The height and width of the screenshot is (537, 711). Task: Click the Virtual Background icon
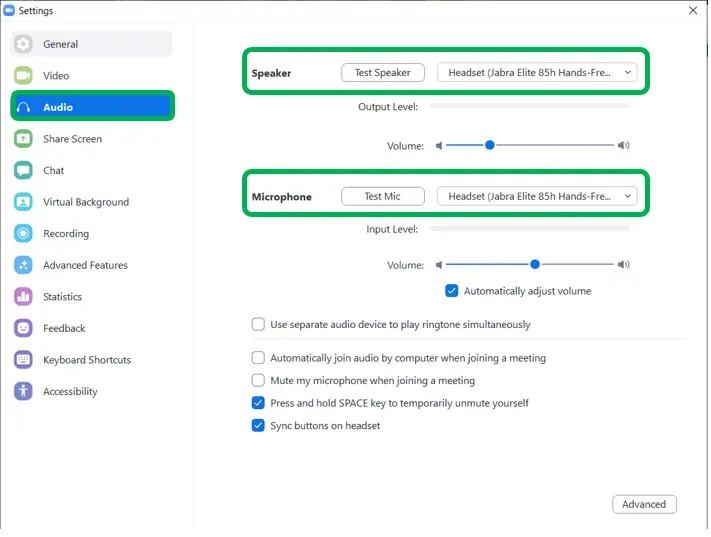coord(24,202)
